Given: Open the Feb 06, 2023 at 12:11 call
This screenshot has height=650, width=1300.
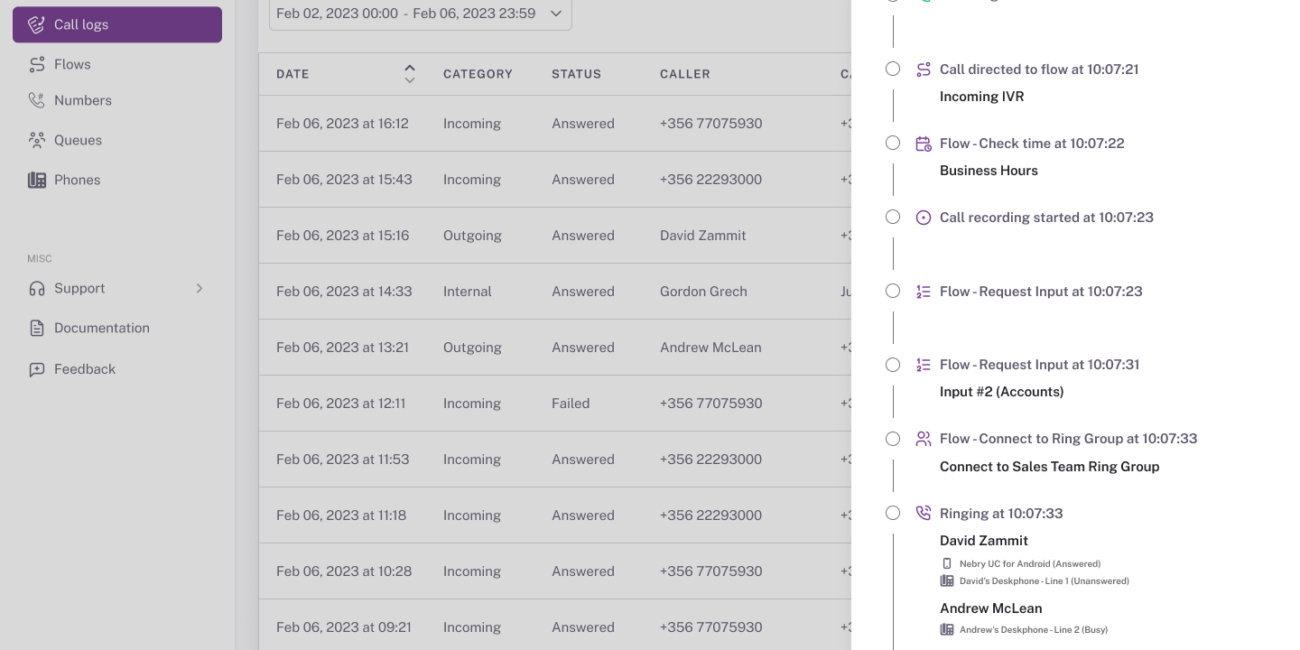Looking at the screenshot, I should [x=555, y=404].
